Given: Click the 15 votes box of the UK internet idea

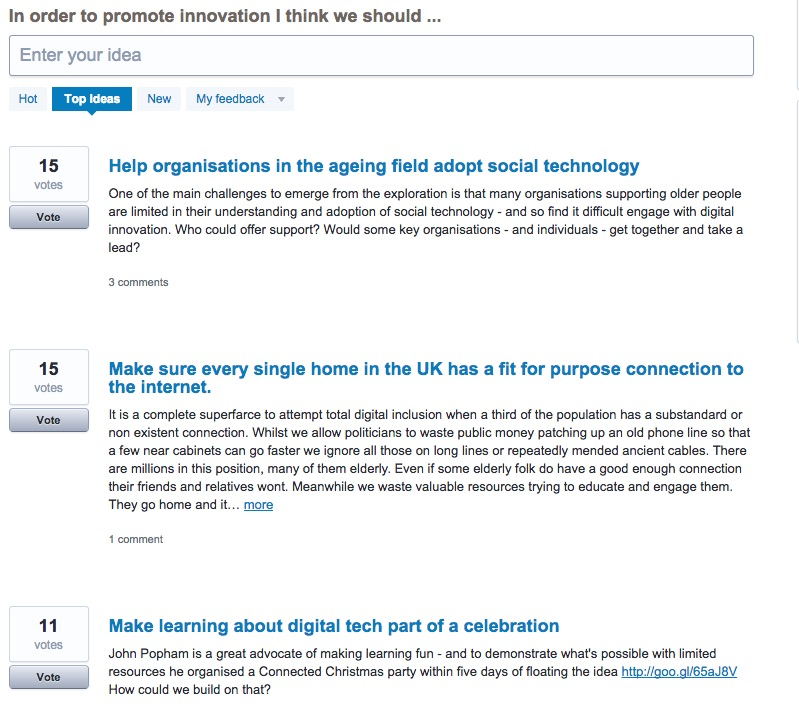Looking at the screenshot, I should click(49, 377).
